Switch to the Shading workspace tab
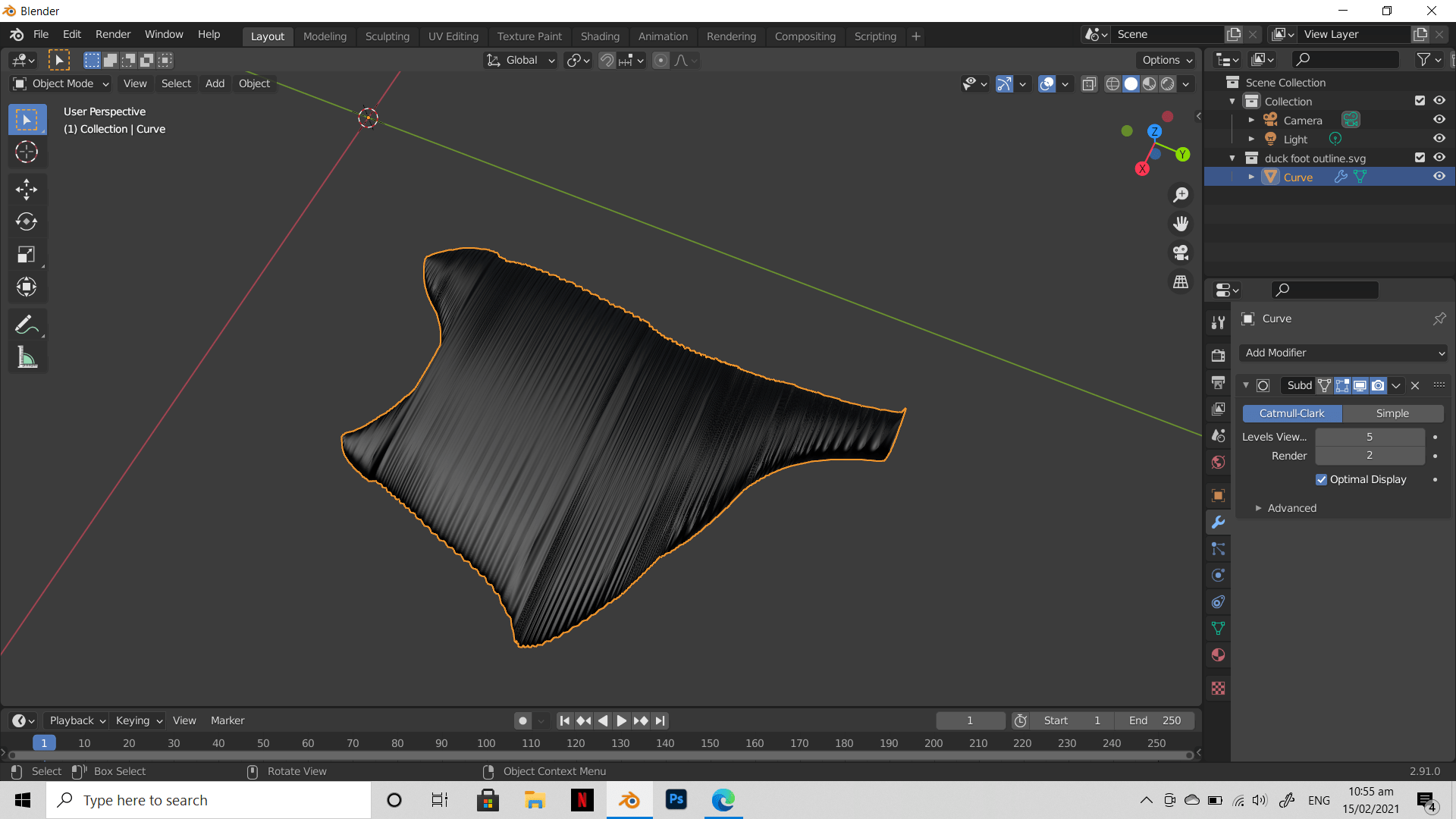The height and width of the screenshot is (819, 1456). [x=600, y=36]
